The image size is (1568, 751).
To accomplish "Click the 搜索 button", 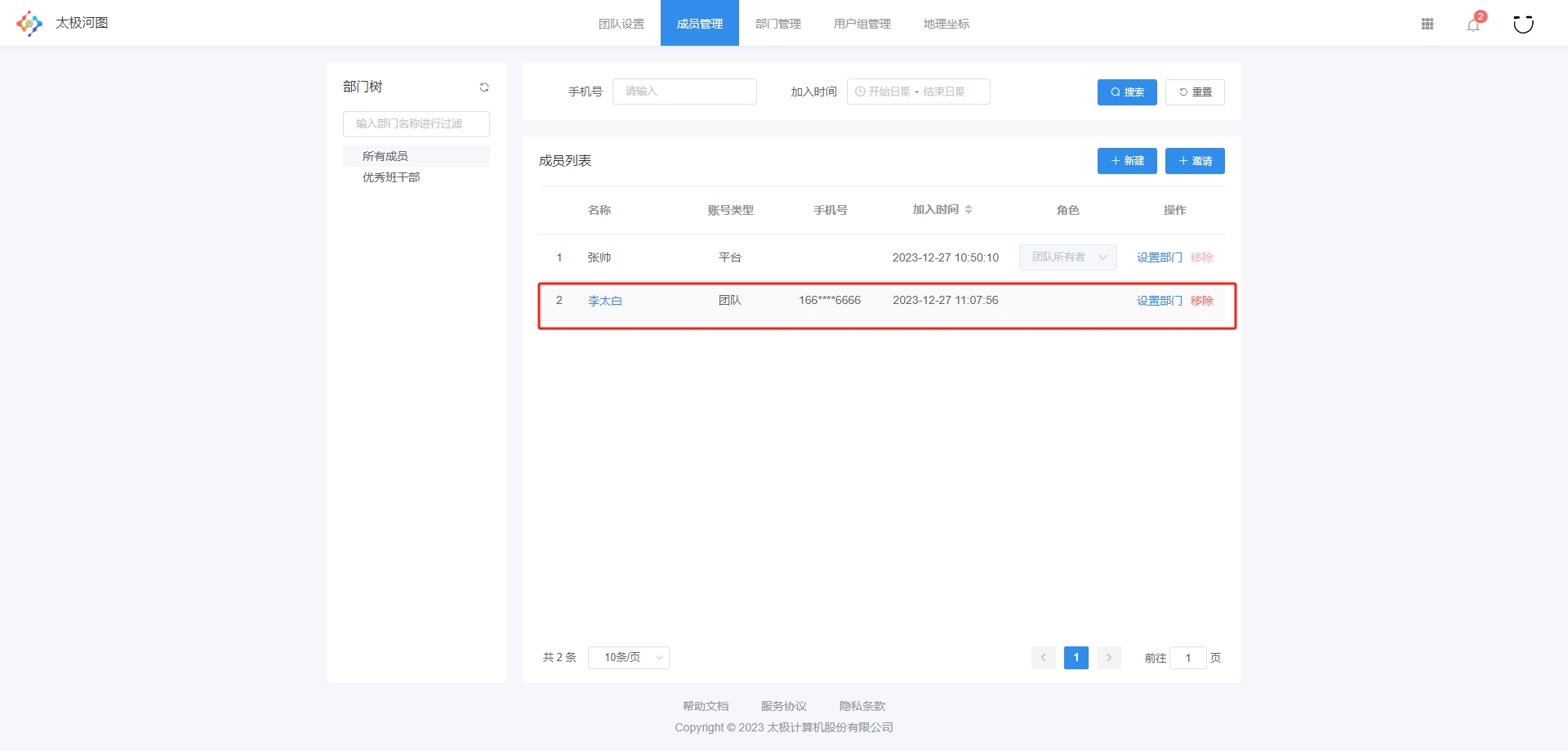I will click(1127, 92).
